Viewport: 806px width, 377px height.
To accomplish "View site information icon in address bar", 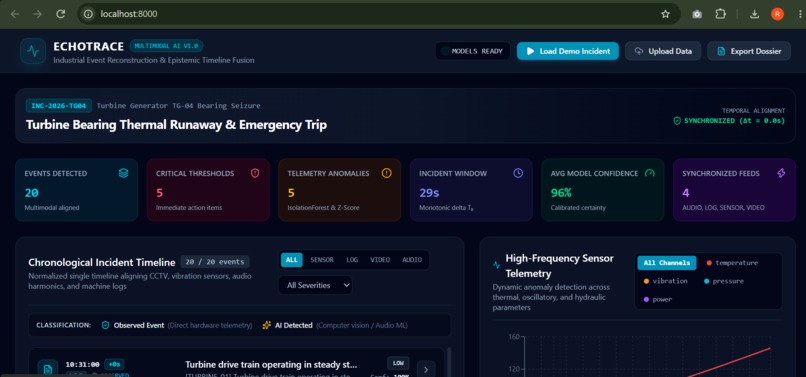I will click(x=88, y=14).
